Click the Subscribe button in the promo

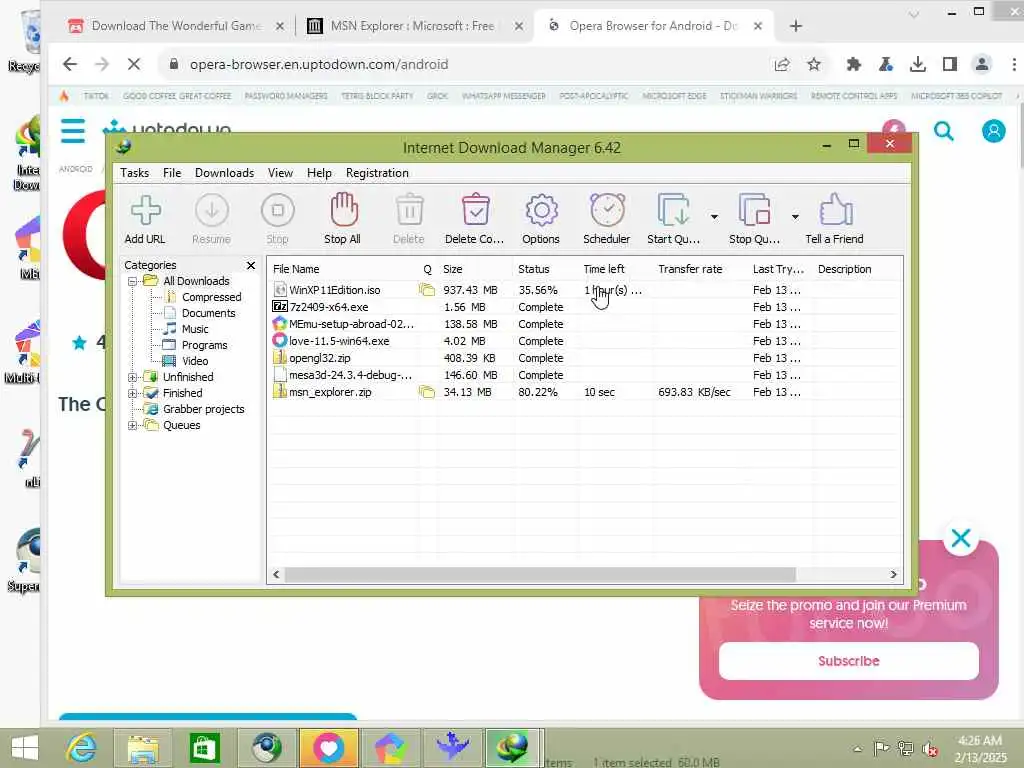tap(848, 661)
